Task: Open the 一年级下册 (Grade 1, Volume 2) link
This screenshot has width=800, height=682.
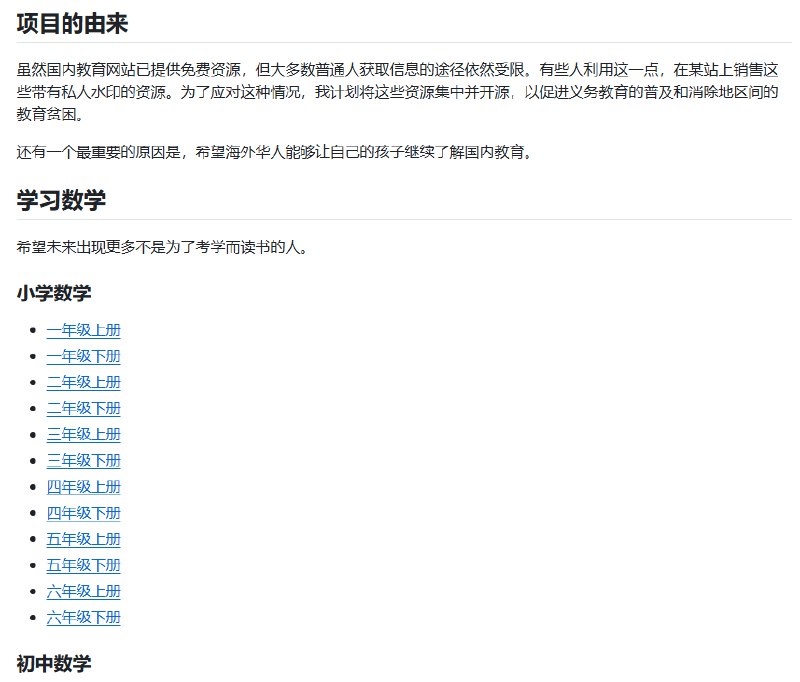Action: click(83, 356)
